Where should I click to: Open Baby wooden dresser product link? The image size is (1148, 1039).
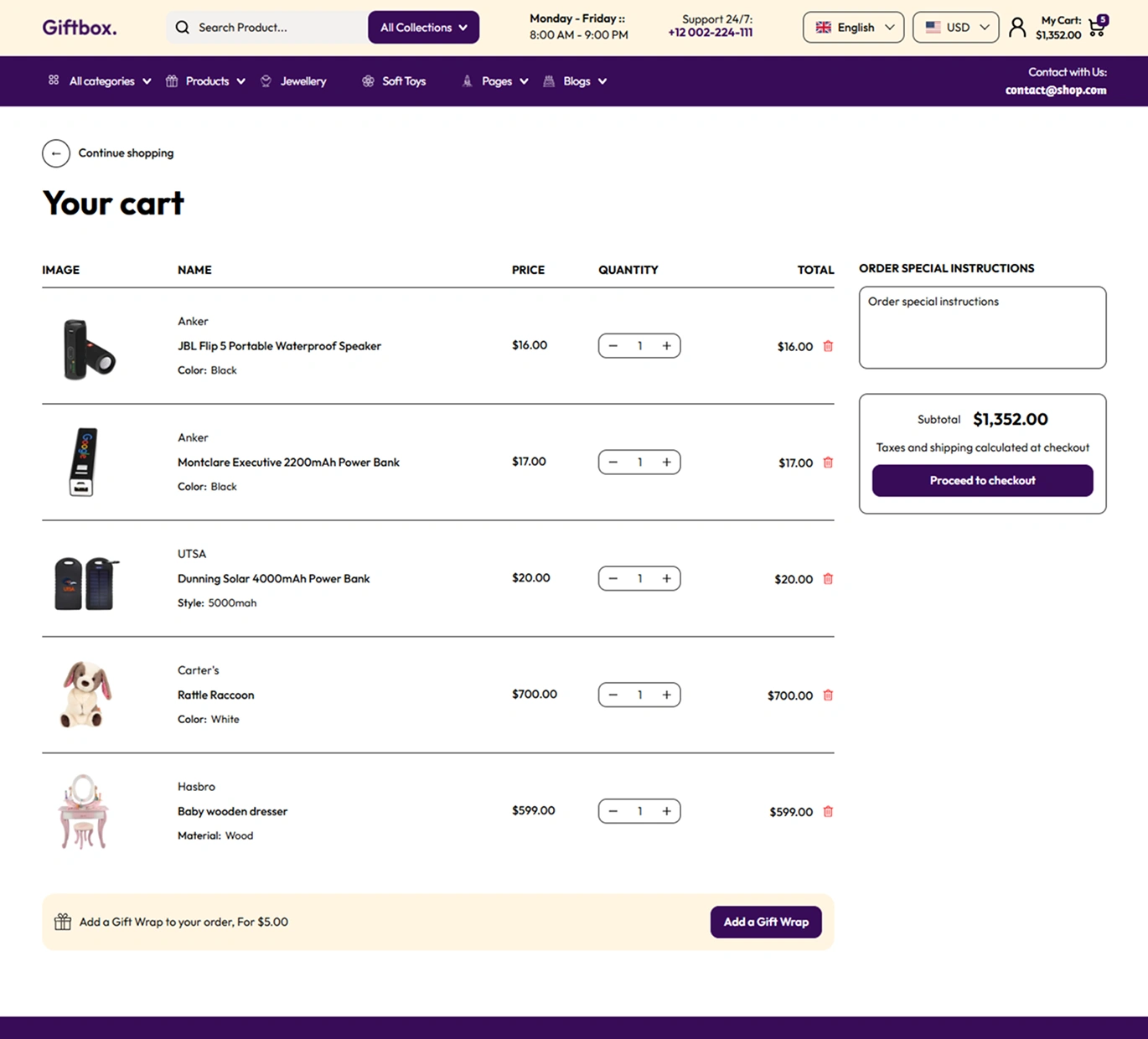[x=232, y=812]
